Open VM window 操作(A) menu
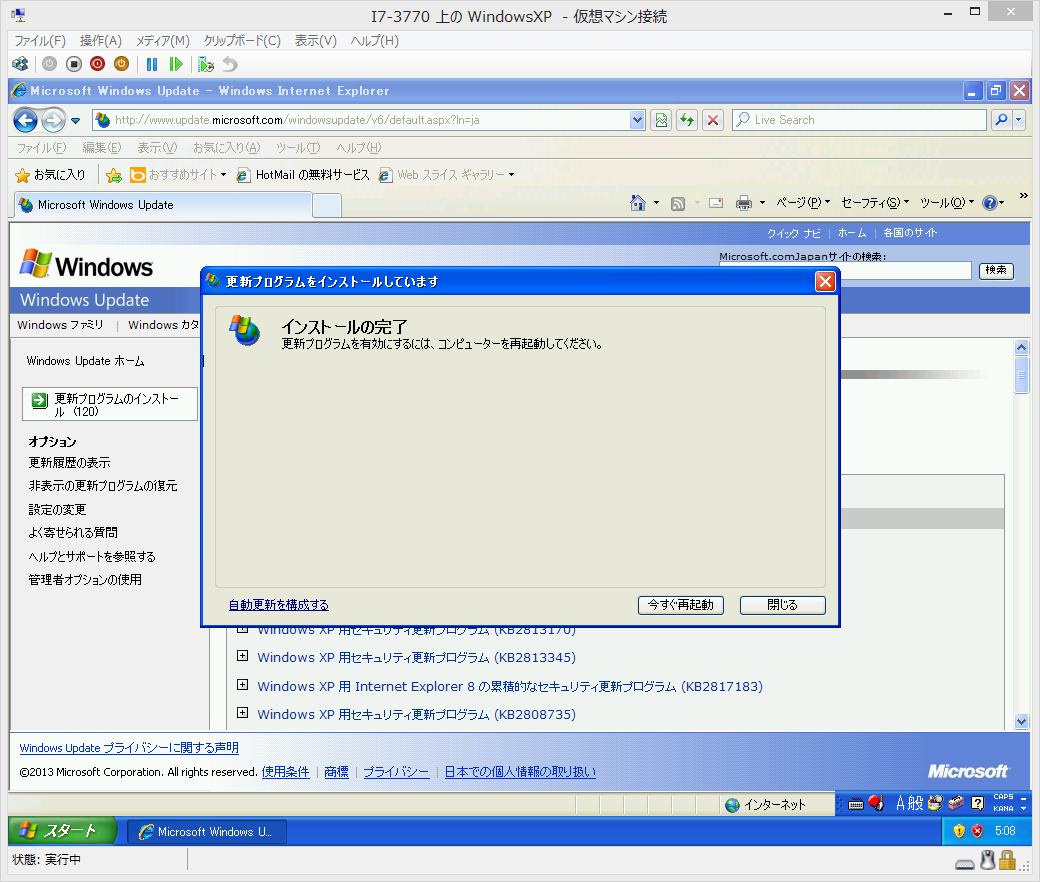 [x=101, y=40]
